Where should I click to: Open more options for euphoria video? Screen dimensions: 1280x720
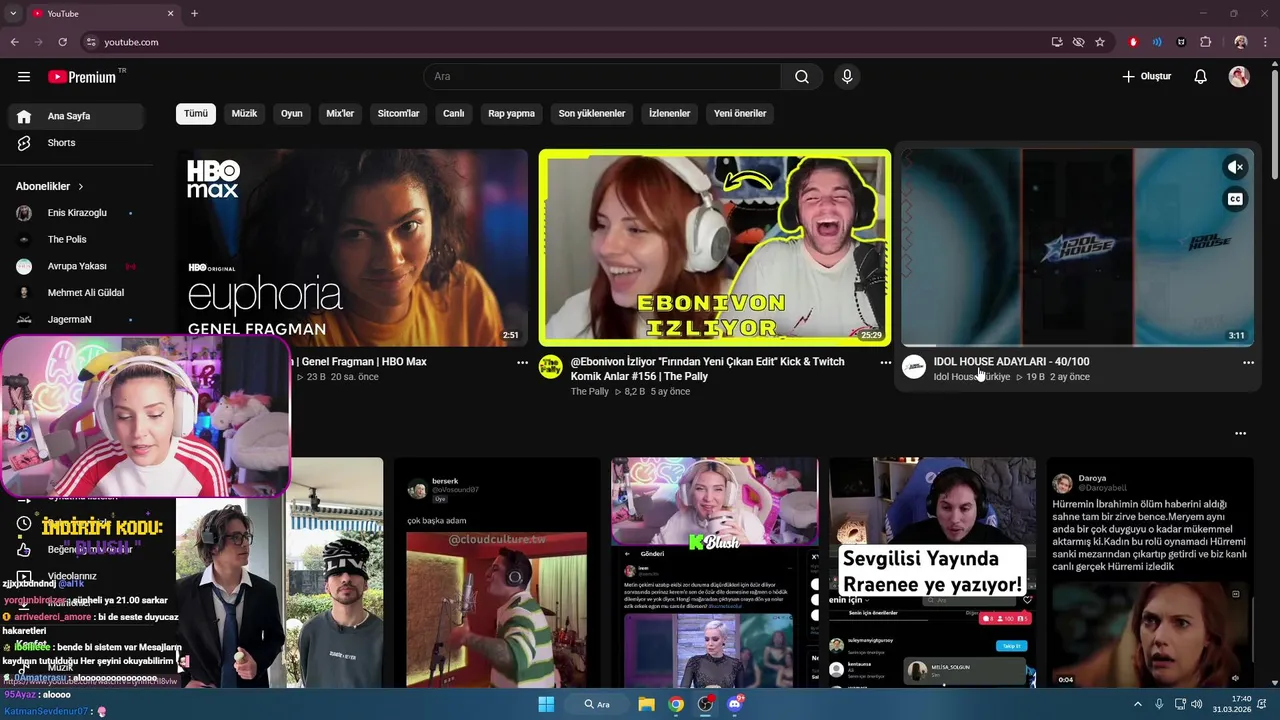pyautogui.click(x=522, y=363)
